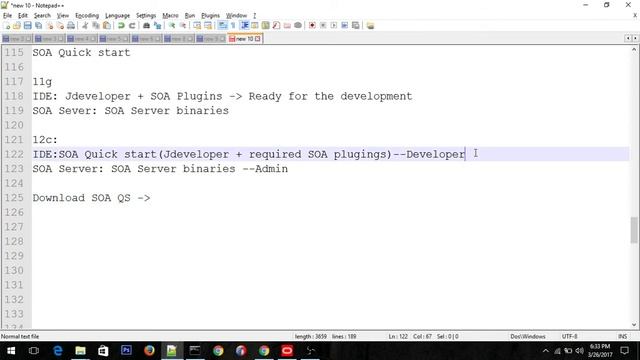Click the Copy toolbar icon
The image size is (640, 360).
pos(96,26)
